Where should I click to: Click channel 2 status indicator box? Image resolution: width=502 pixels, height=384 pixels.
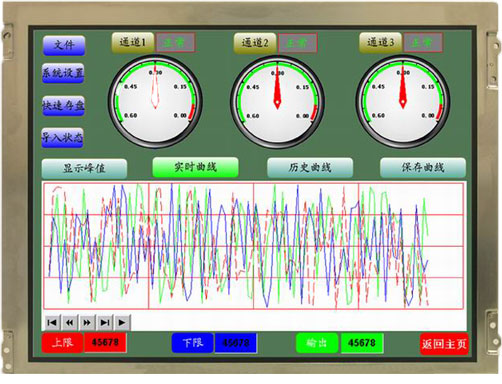pos(297,43)
